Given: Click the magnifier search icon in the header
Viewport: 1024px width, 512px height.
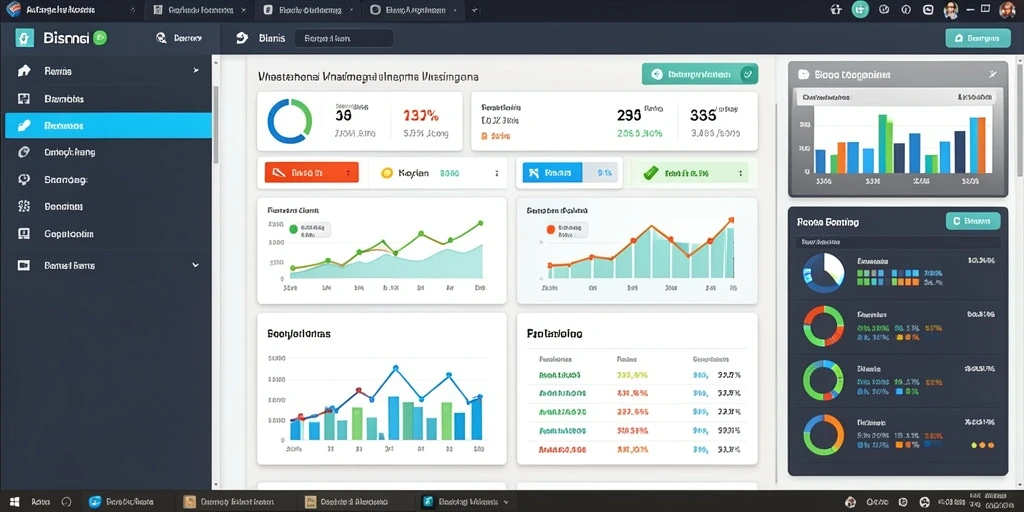Looking at the screenshot, I should click(161, 38).
